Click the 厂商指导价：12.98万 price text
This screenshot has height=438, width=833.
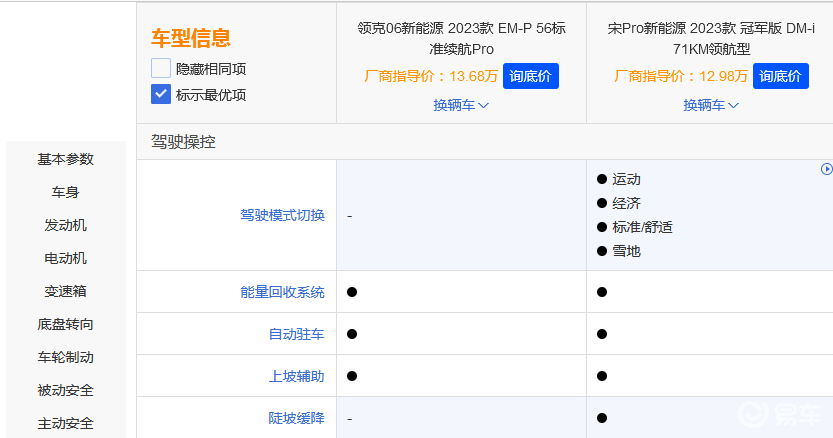click(681, 76)
